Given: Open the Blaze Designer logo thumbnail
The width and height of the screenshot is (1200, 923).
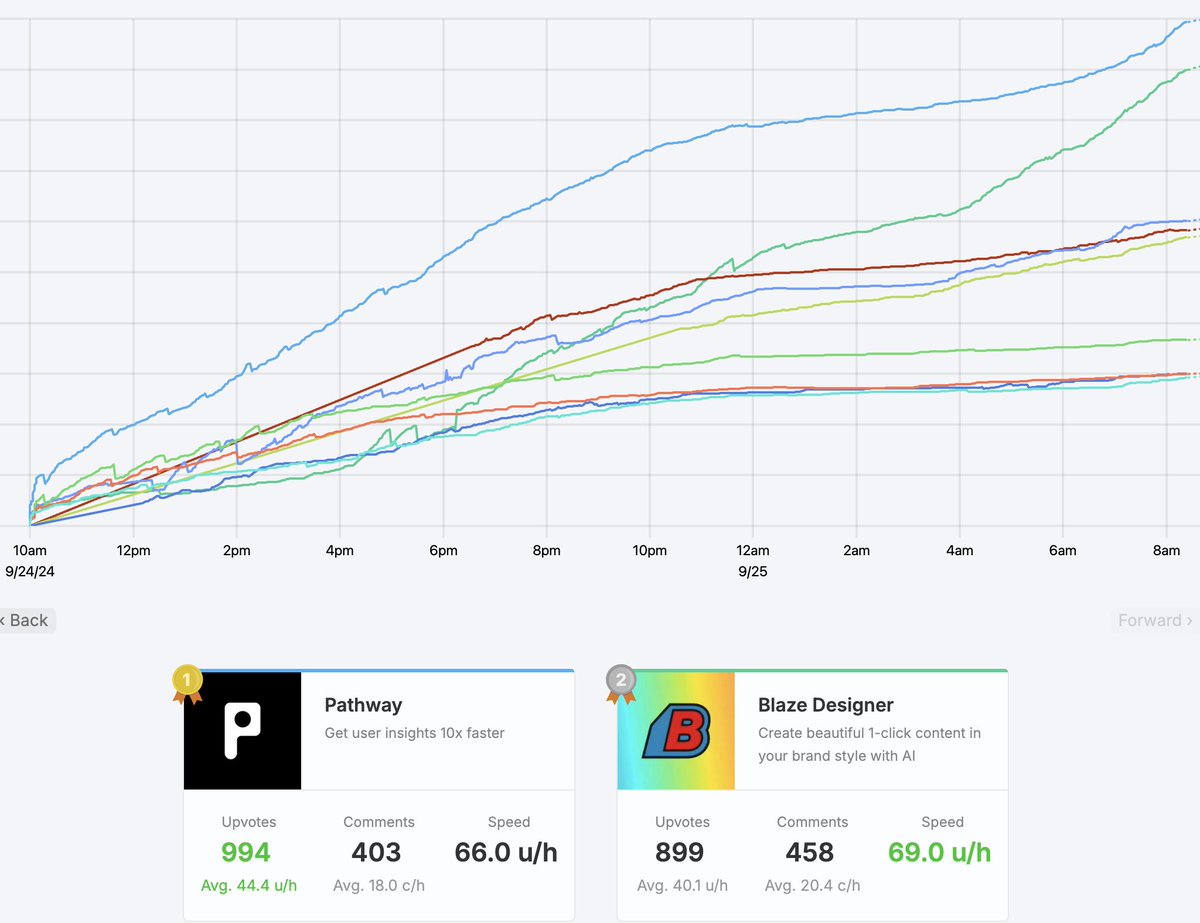Looking at the screenshot, I should pos(676,731).
